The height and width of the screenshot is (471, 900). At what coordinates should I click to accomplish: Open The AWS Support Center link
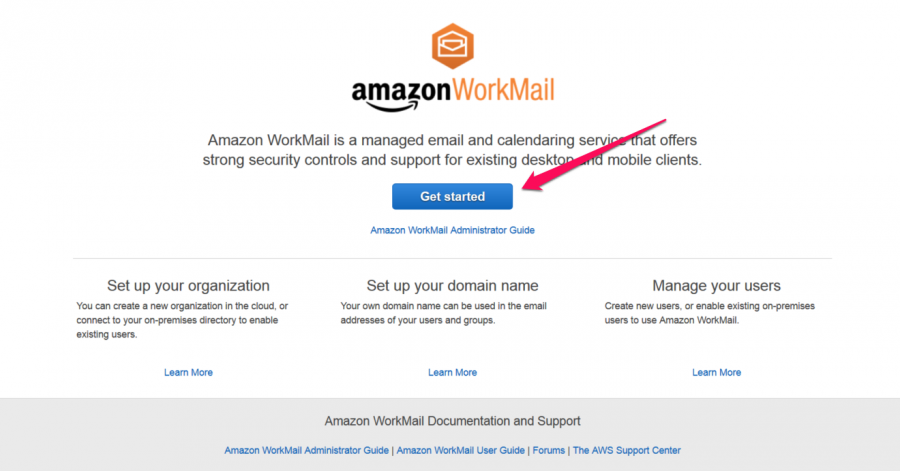point(627,450)
